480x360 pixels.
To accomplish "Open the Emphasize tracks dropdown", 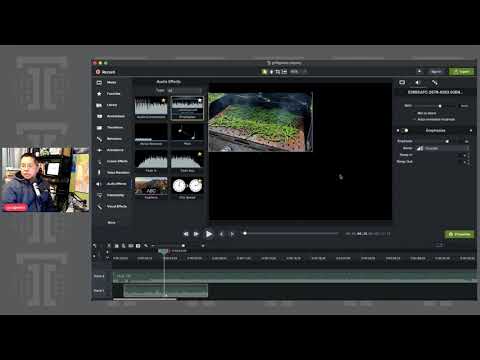I will click(x=444, y=148).
